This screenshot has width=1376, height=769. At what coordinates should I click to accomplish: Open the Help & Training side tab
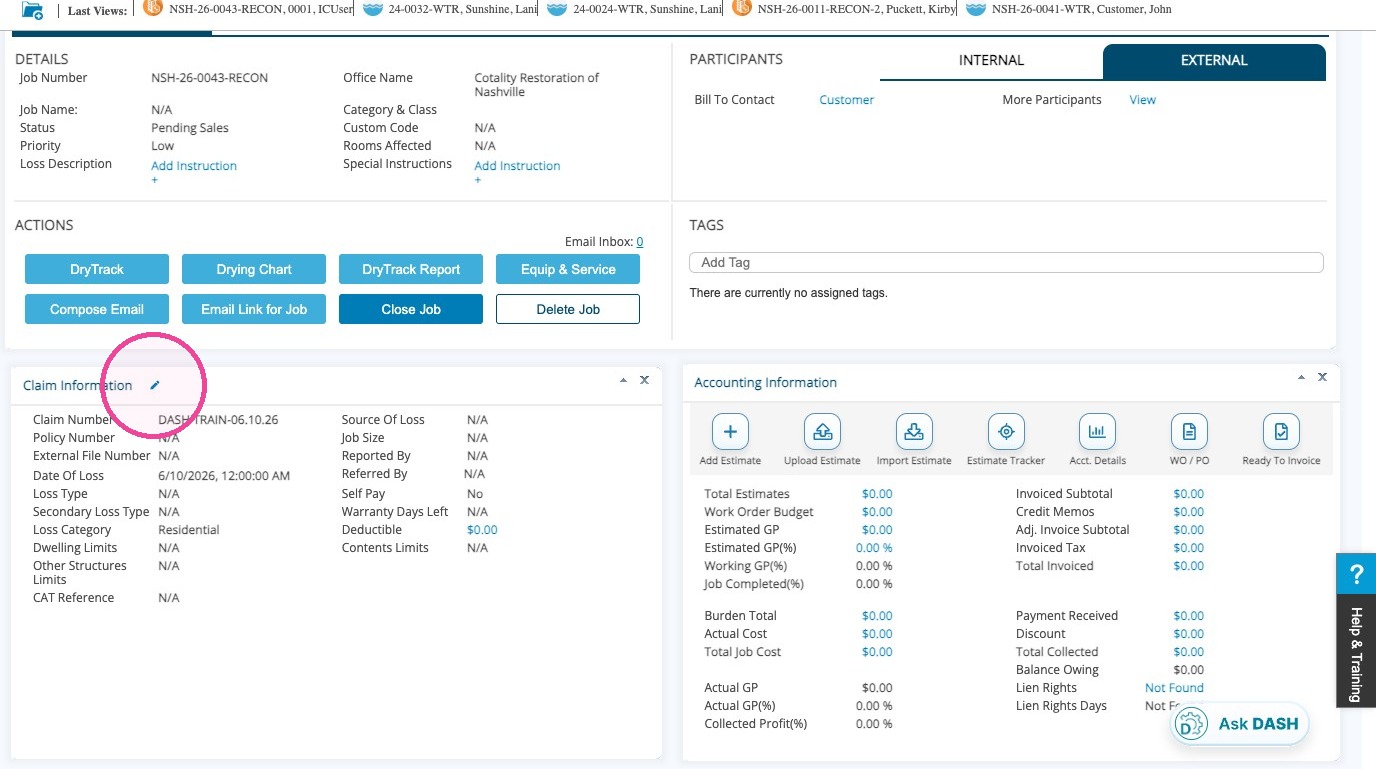1356,652
